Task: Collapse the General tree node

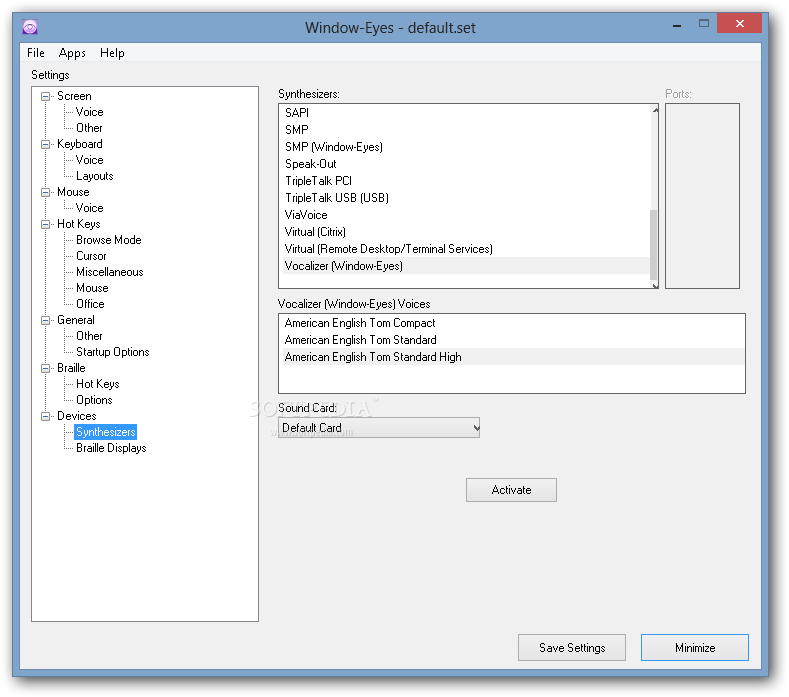Action: [x=45, y=321]
